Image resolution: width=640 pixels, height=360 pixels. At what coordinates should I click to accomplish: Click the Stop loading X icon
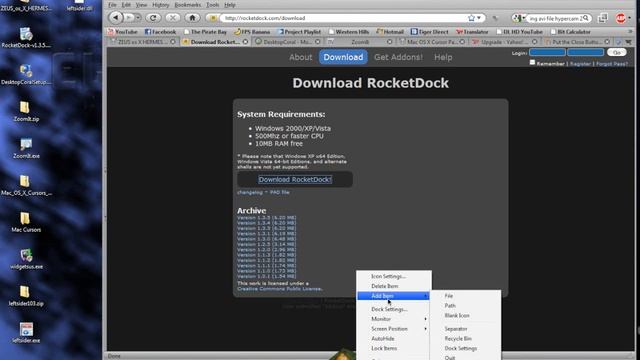coord(173,18)
